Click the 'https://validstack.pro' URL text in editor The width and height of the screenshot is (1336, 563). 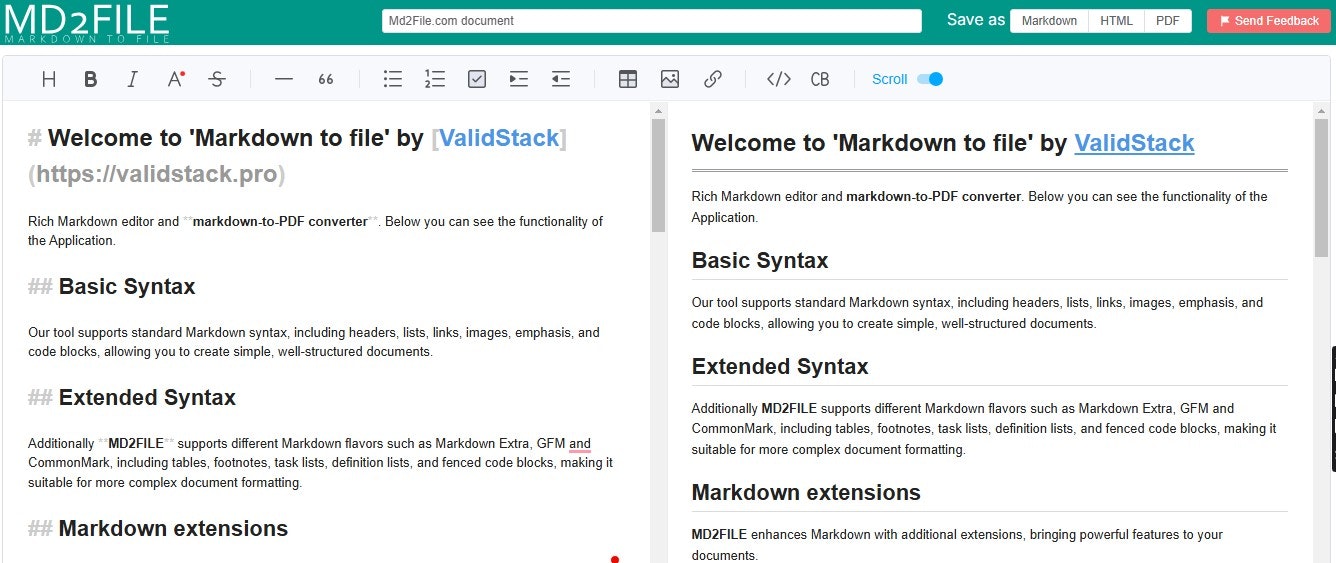click(157, 174)
